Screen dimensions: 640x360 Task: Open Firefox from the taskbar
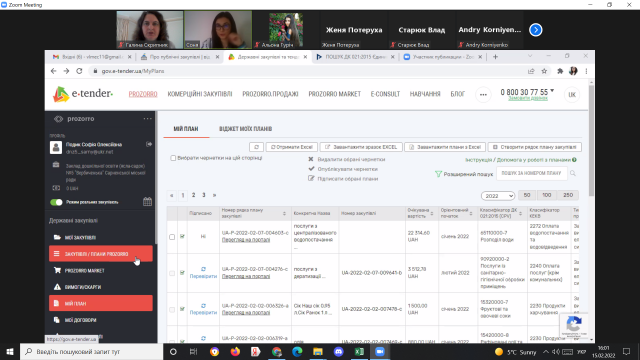coord(235,351)
